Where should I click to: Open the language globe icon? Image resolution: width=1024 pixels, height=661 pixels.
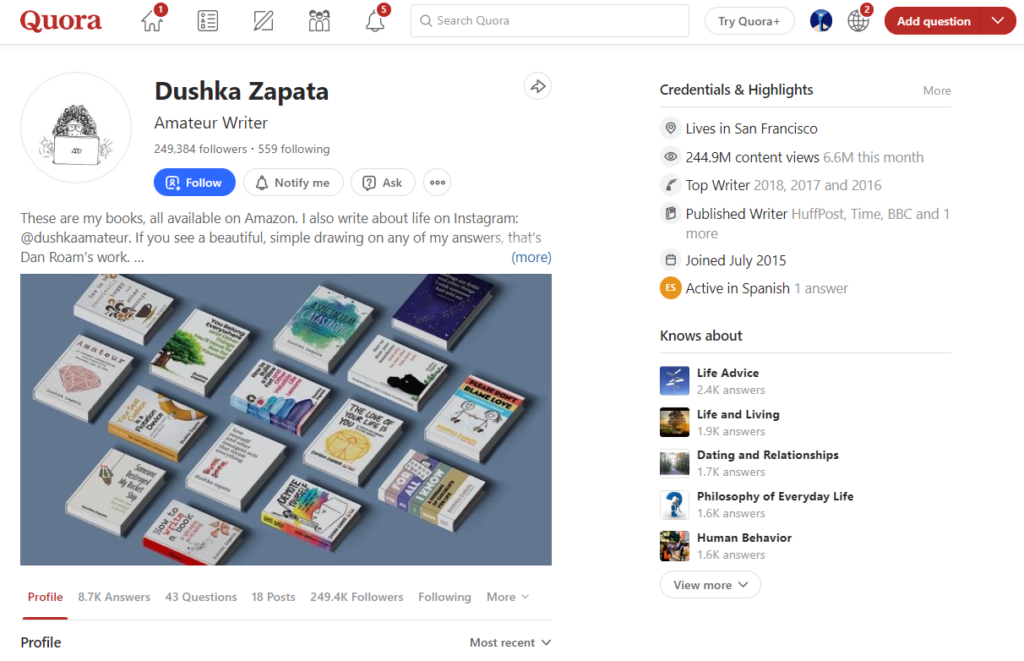coord(858,21)
